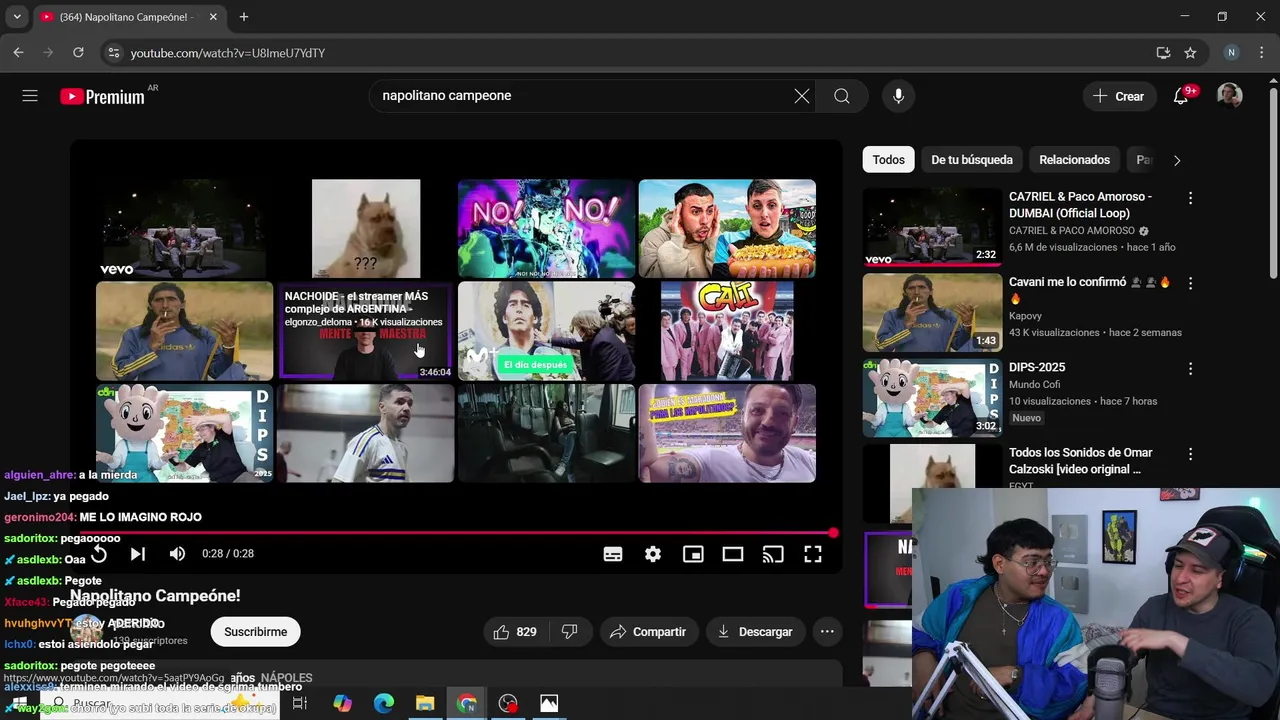This screenshot has height=720, width=1280.
Task: Play the NO! NO! endscreen thumbnail
Action: pyautogui.click(x=546, y=228)
